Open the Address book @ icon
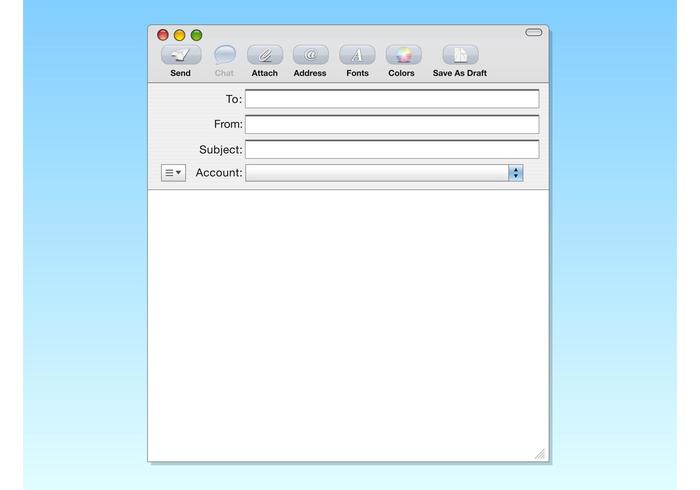The height and width of the screenshot is (490, 700). tap(310, 55)
